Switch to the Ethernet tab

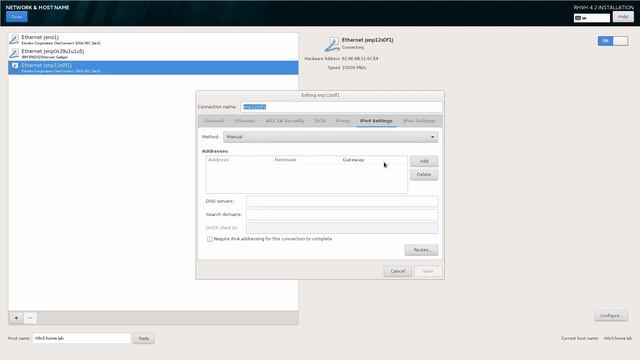(x=244, y=121)
